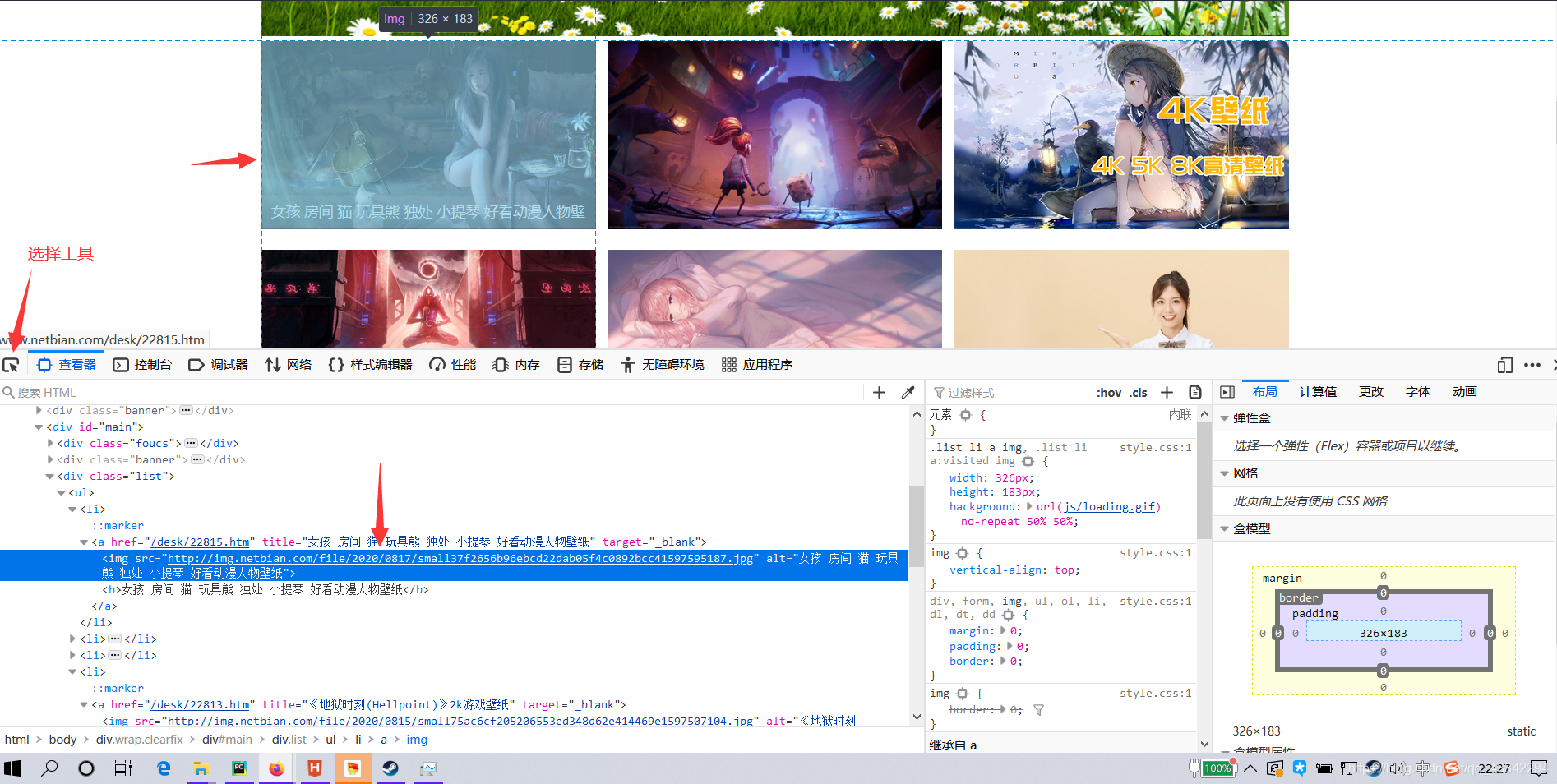Open Microsoft Edge from the taskbar
This screenshot has width=1557, height=784.
(x=163, y=769)
